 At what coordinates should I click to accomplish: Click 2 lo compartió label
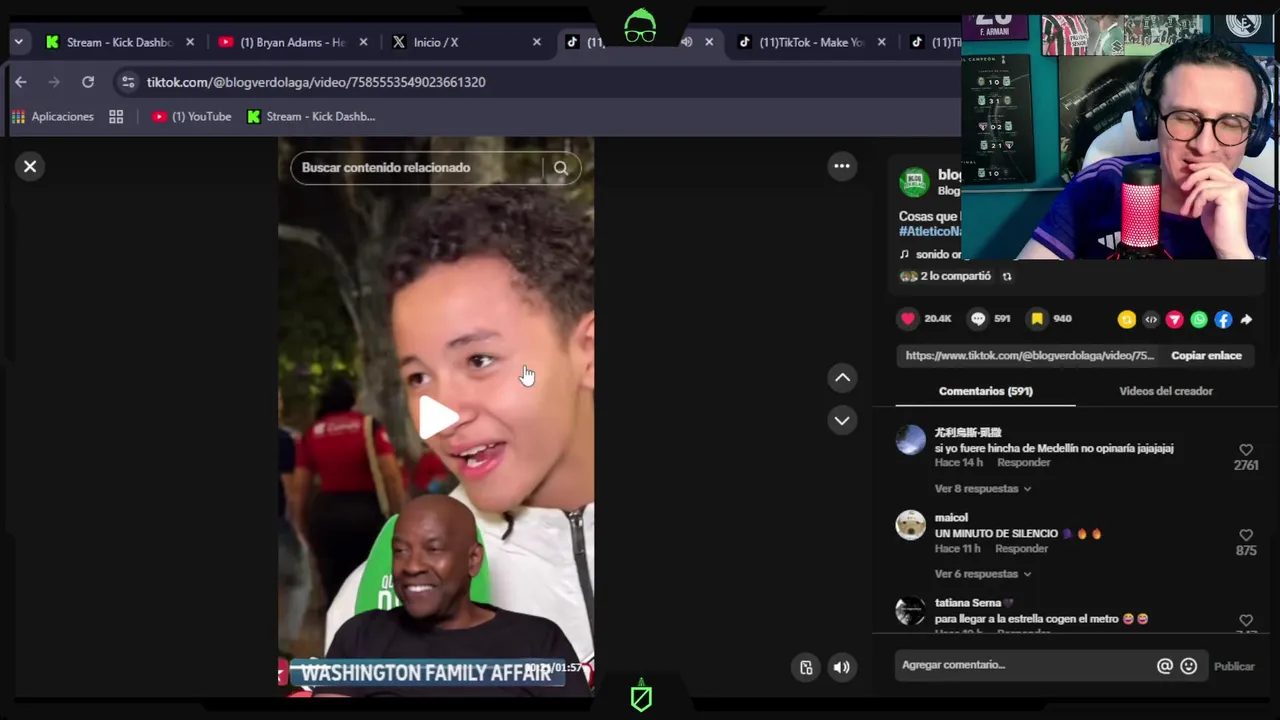click(956, 276)
